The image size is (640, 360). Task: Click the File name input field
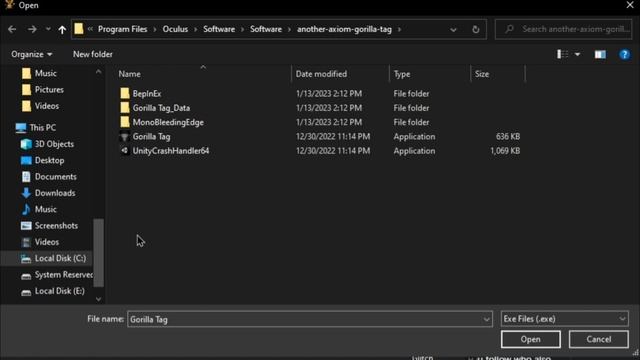(305, 319)
